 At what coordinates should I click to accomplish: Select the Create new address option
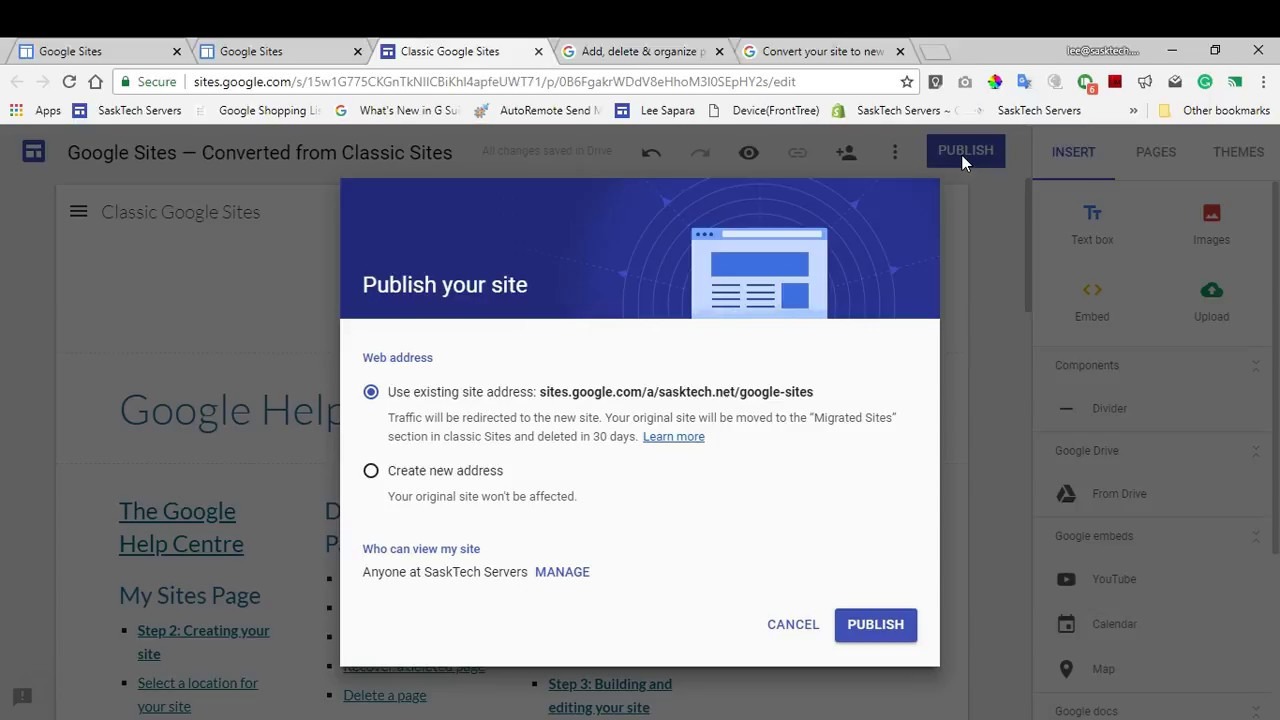(371, 471)
